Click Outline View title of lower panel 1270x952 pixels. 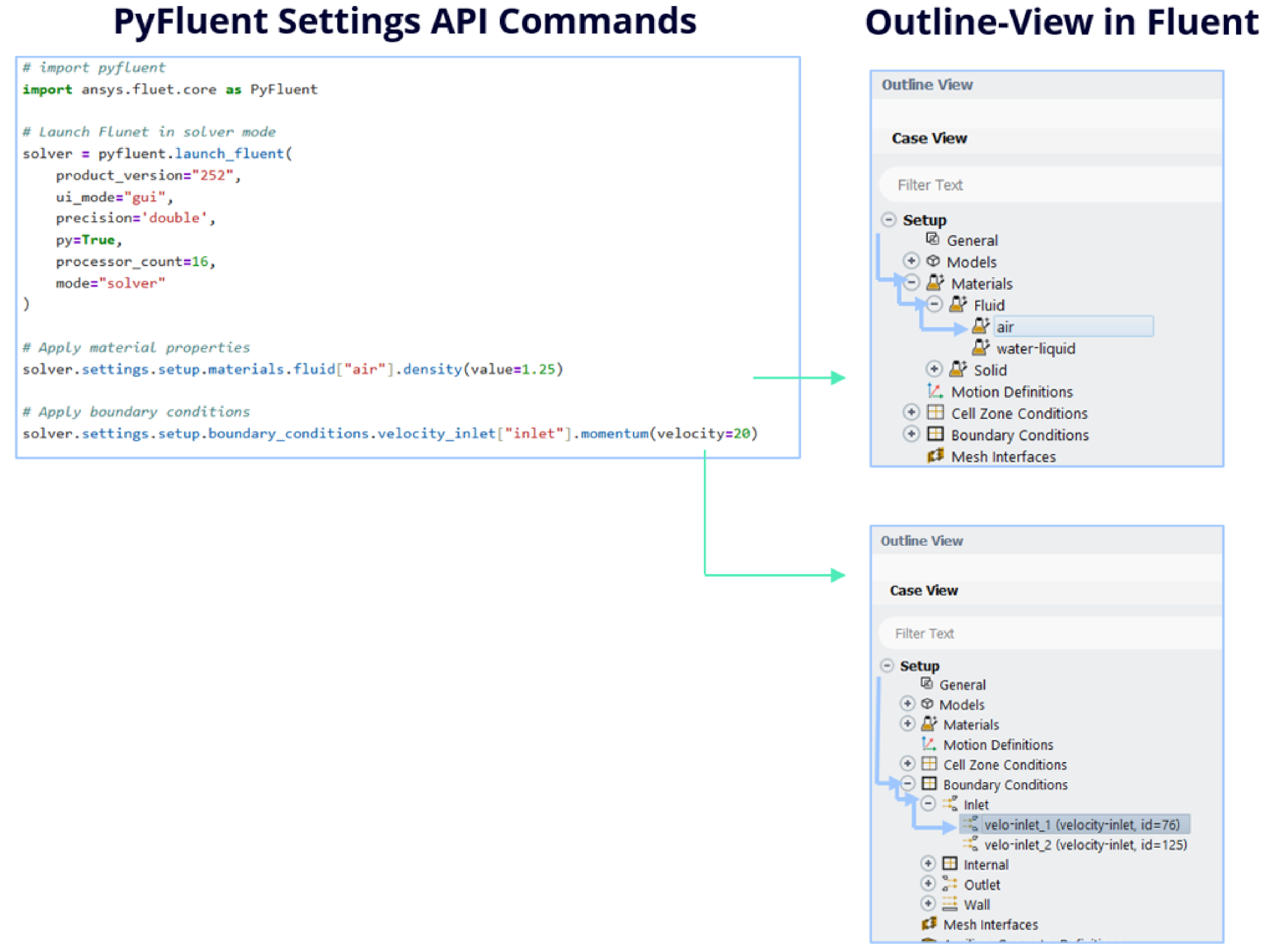921,541
